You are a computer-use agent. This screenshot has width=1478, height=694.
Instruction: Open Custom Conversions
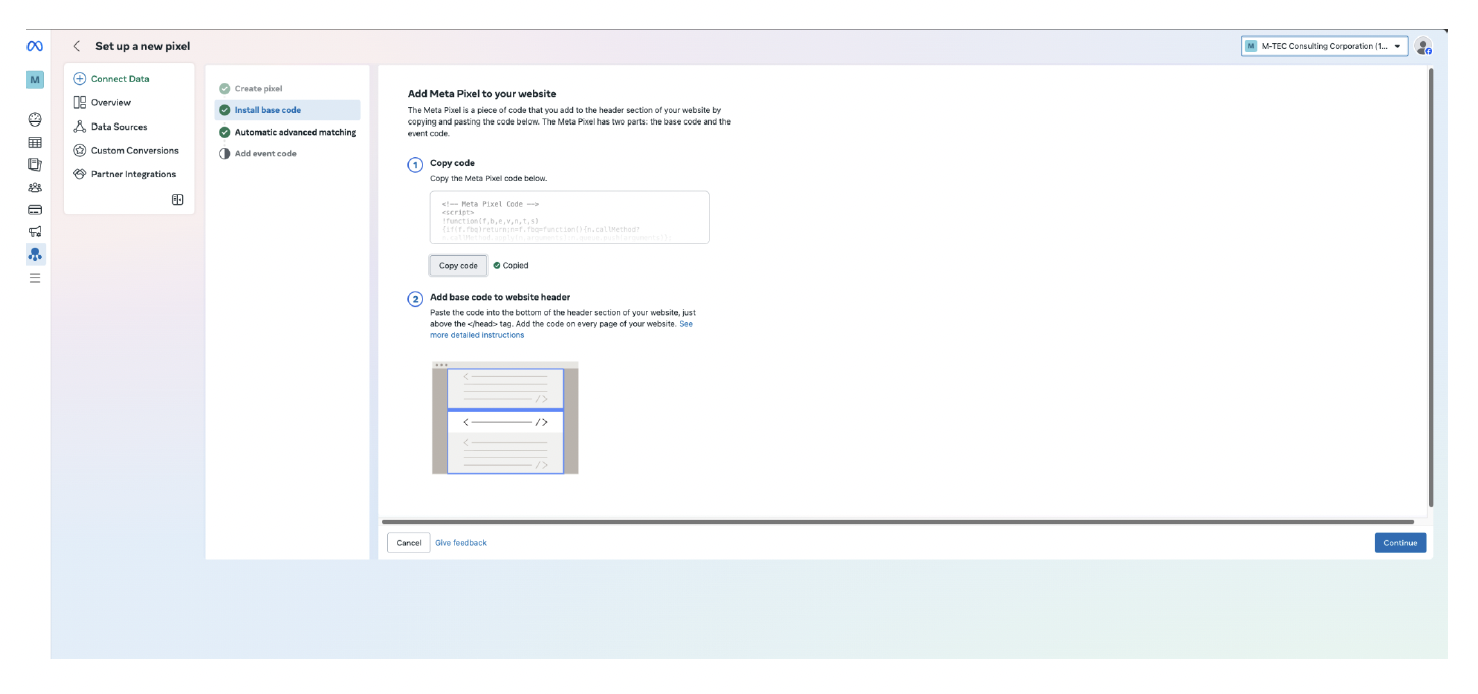click(x=126, y=150)
